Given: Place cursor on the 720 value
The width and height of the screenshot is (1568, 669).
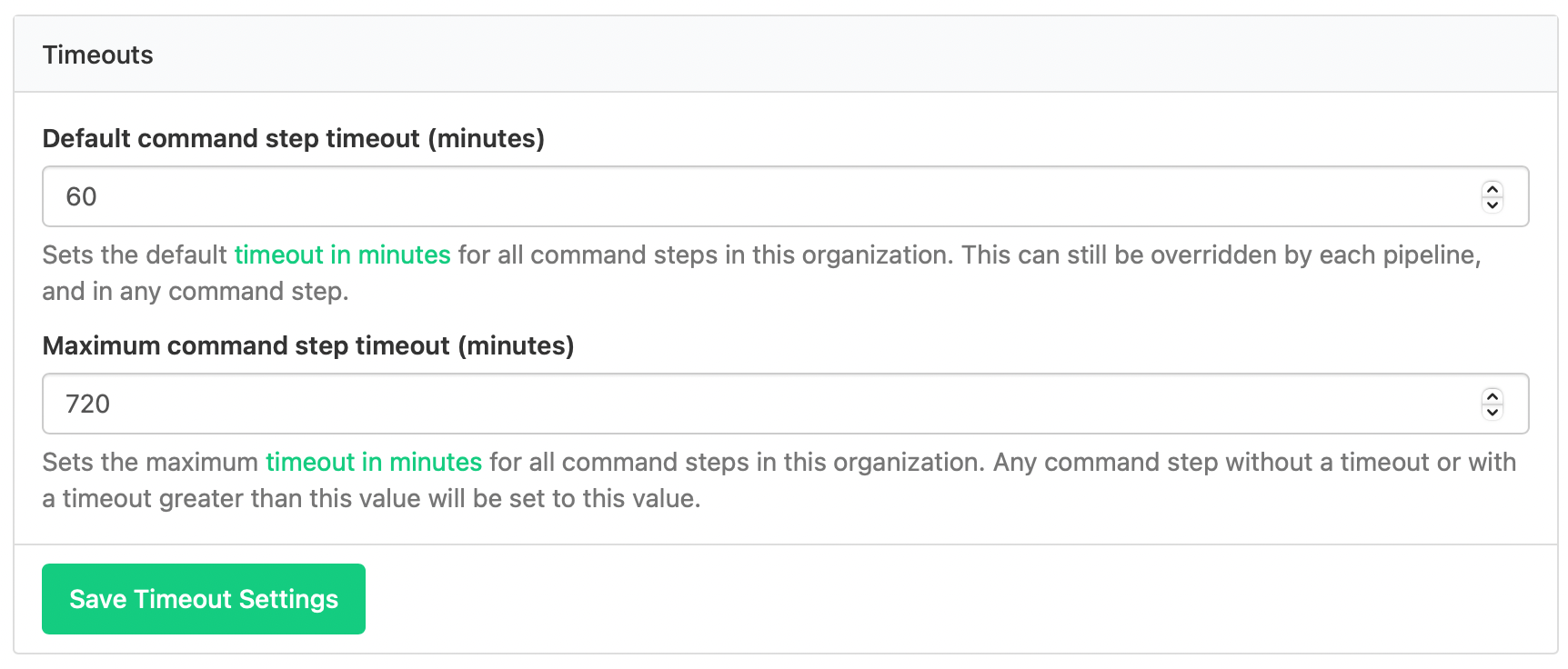Looking at the screenshot, I should tap(87, 404).
